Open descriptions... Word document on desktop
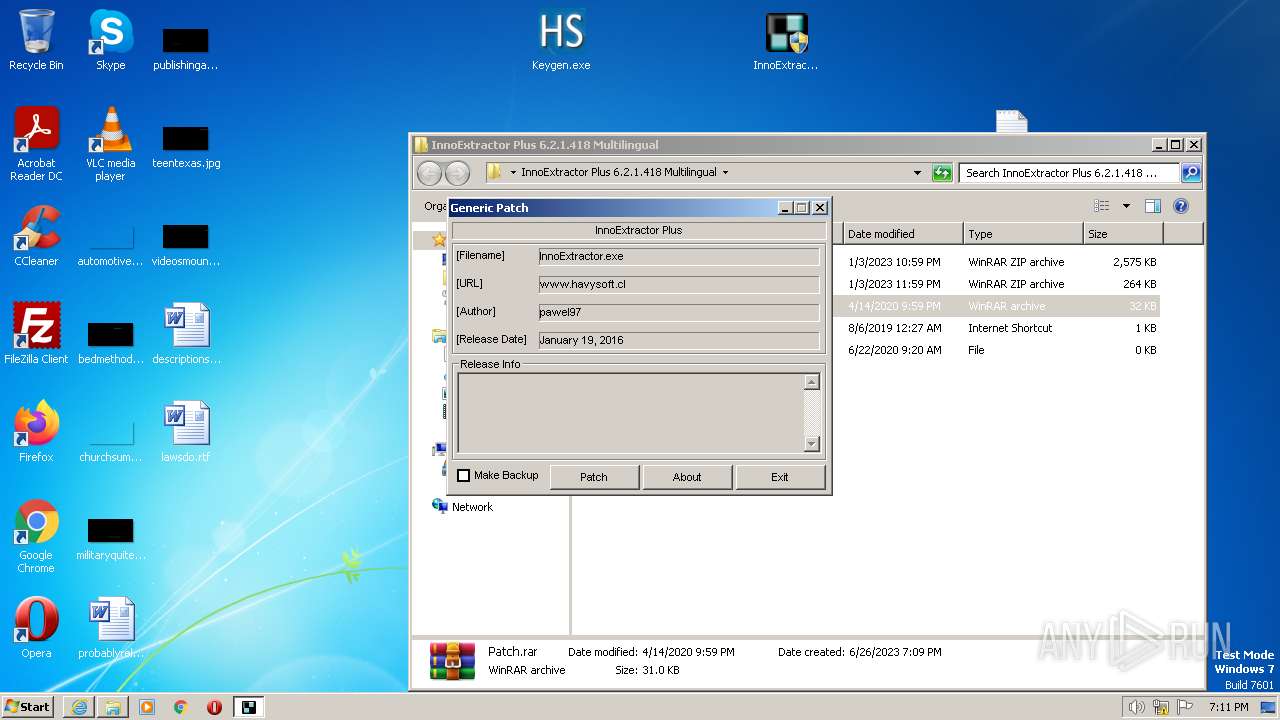The width and height of the screenshot is (1280, 720). click(x=186, y=334)
